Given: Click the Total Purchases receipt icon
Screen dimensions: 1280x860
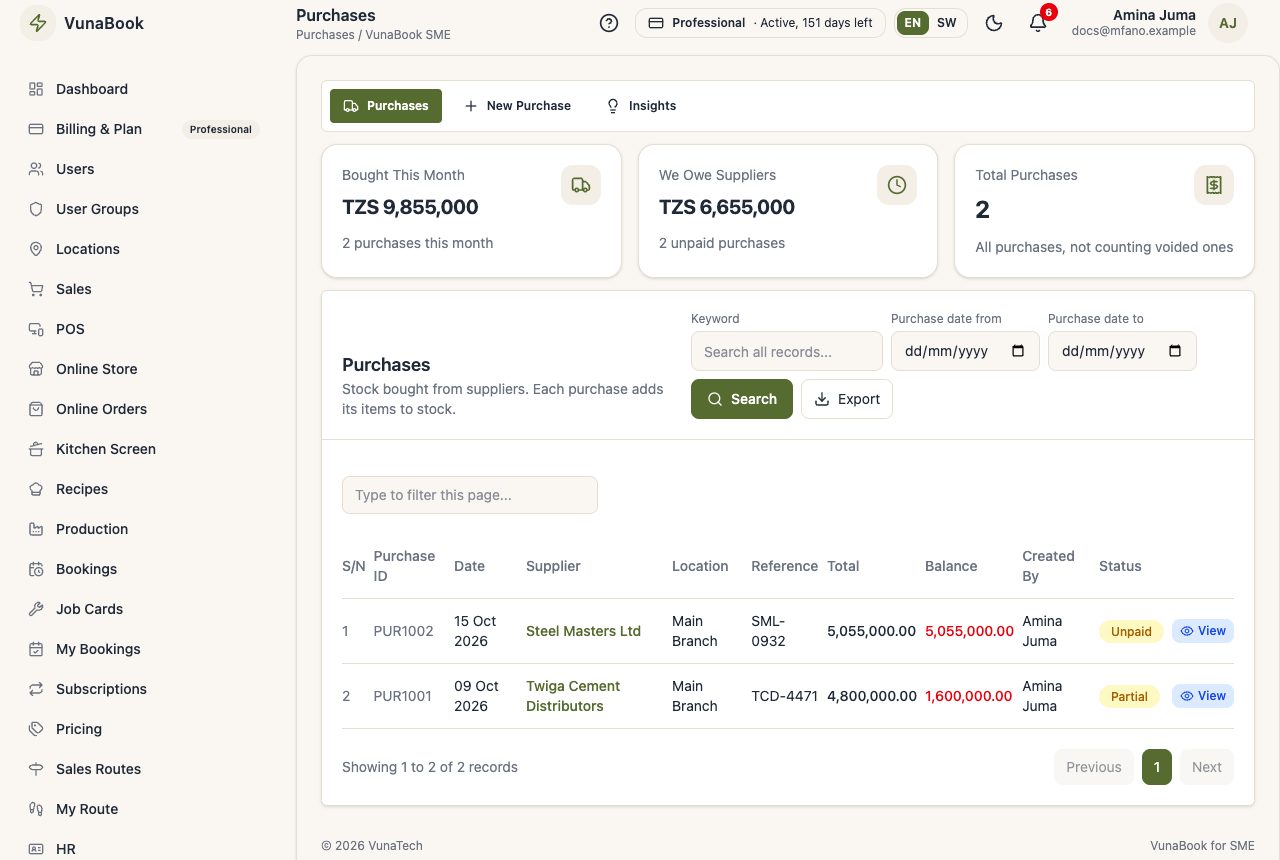Looking at the screenshot, I should pos(1214,185).
